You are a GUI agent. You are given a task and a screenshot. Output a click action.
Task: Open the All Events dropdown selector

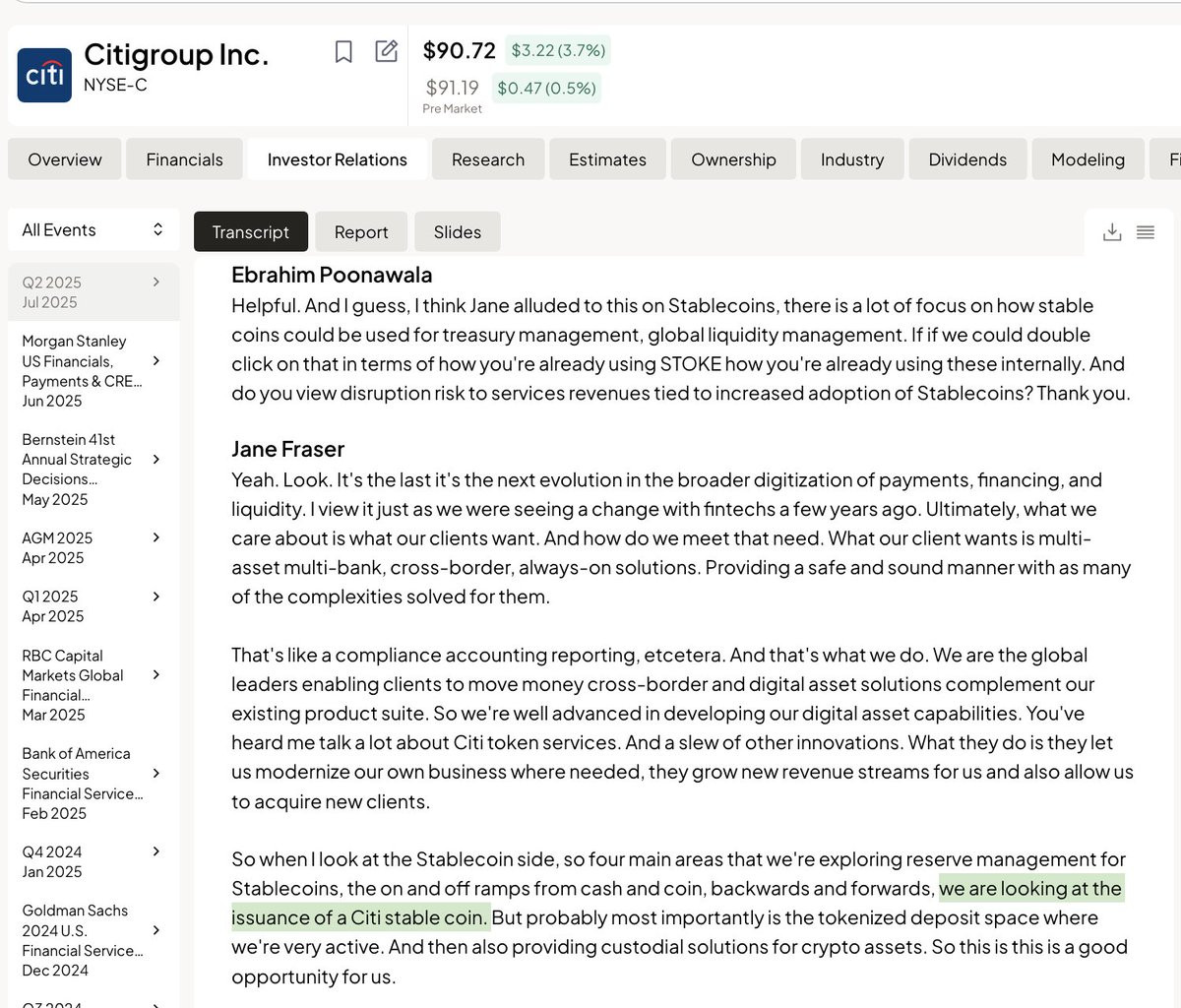coord(93,229)
